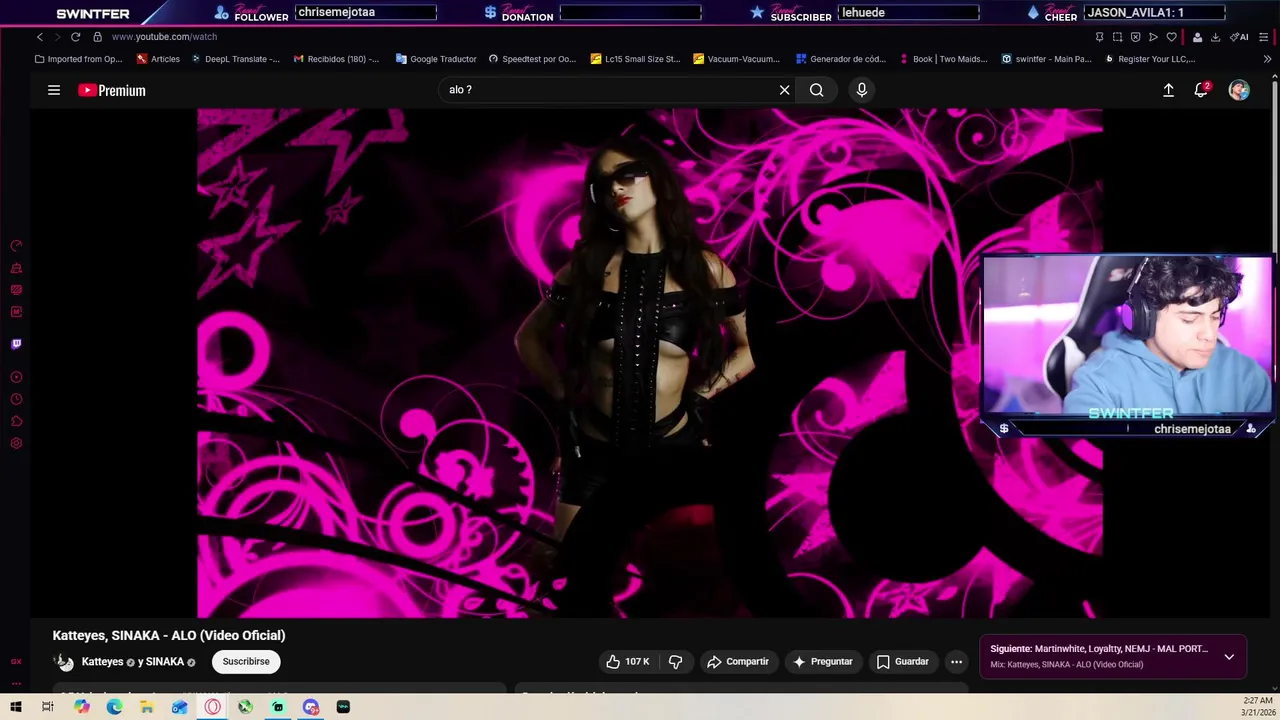
Task: Open the Preguntar button
Action: 822,661
